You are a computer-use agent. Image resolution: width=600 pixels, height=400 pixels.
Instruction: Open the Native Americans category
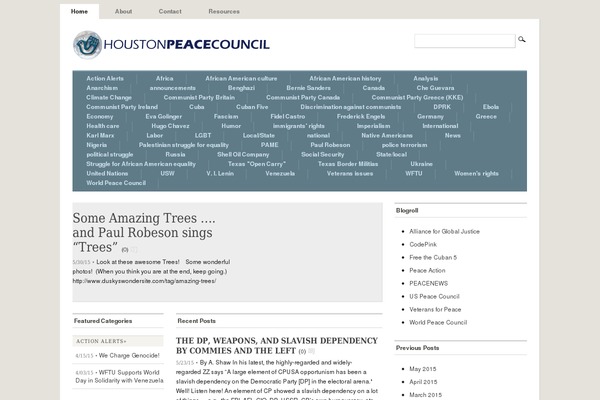pos(387,136)
